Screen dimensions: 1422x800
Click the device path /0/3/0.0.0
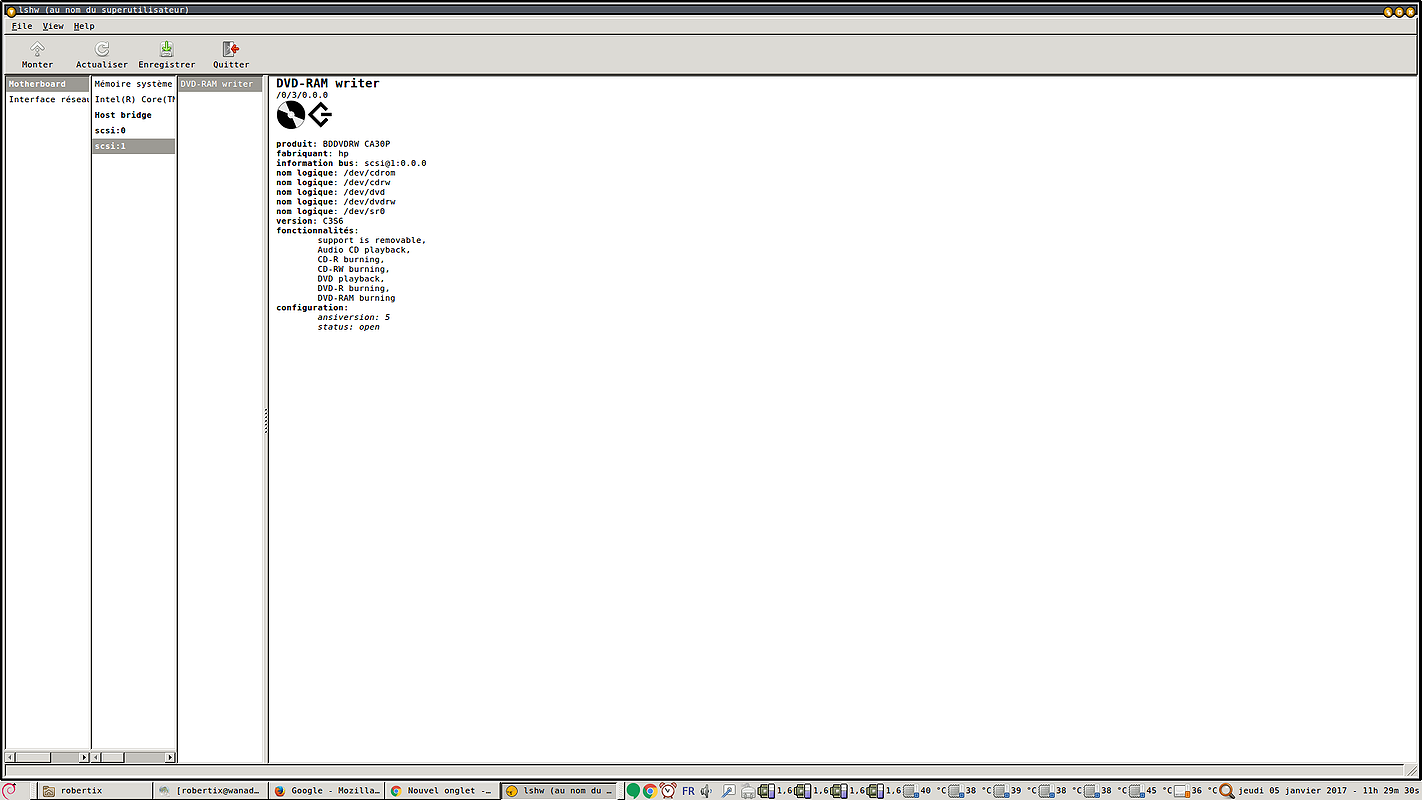pos(302,95)
